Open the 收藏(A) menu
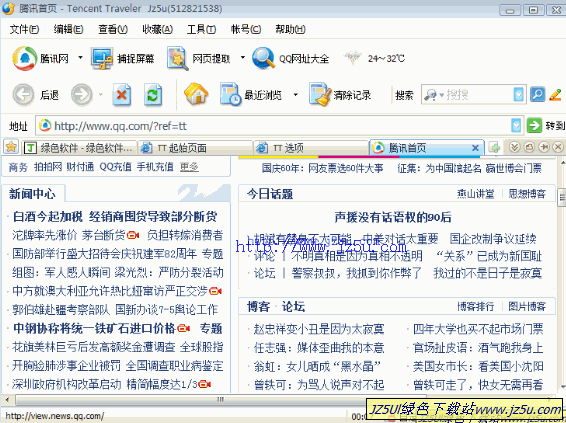The image size is (566, 423). [x=157, y=29]
